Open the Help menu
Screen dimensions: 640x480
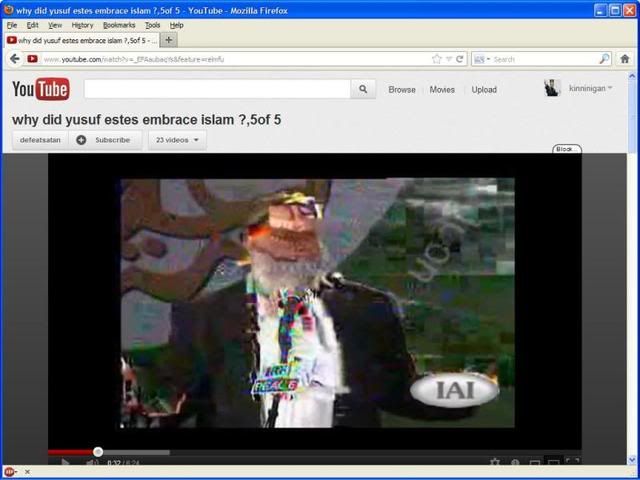pos(177,25)
